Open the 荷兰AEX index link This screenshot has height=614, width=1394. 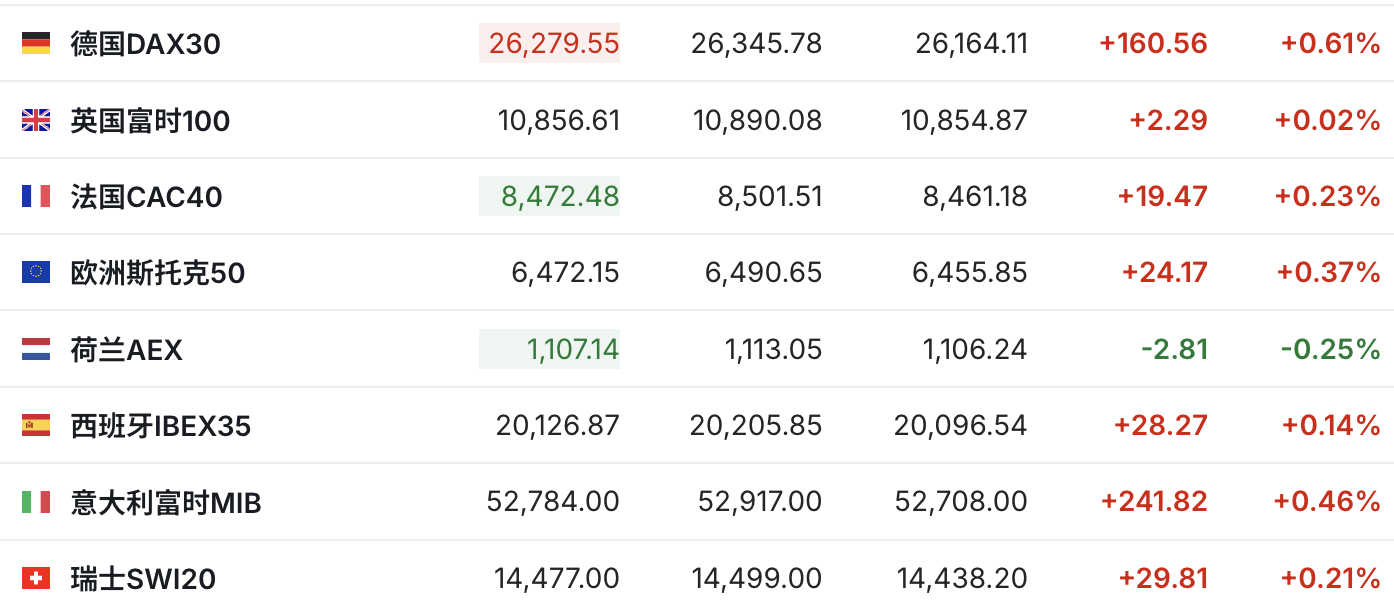point(127,350)
